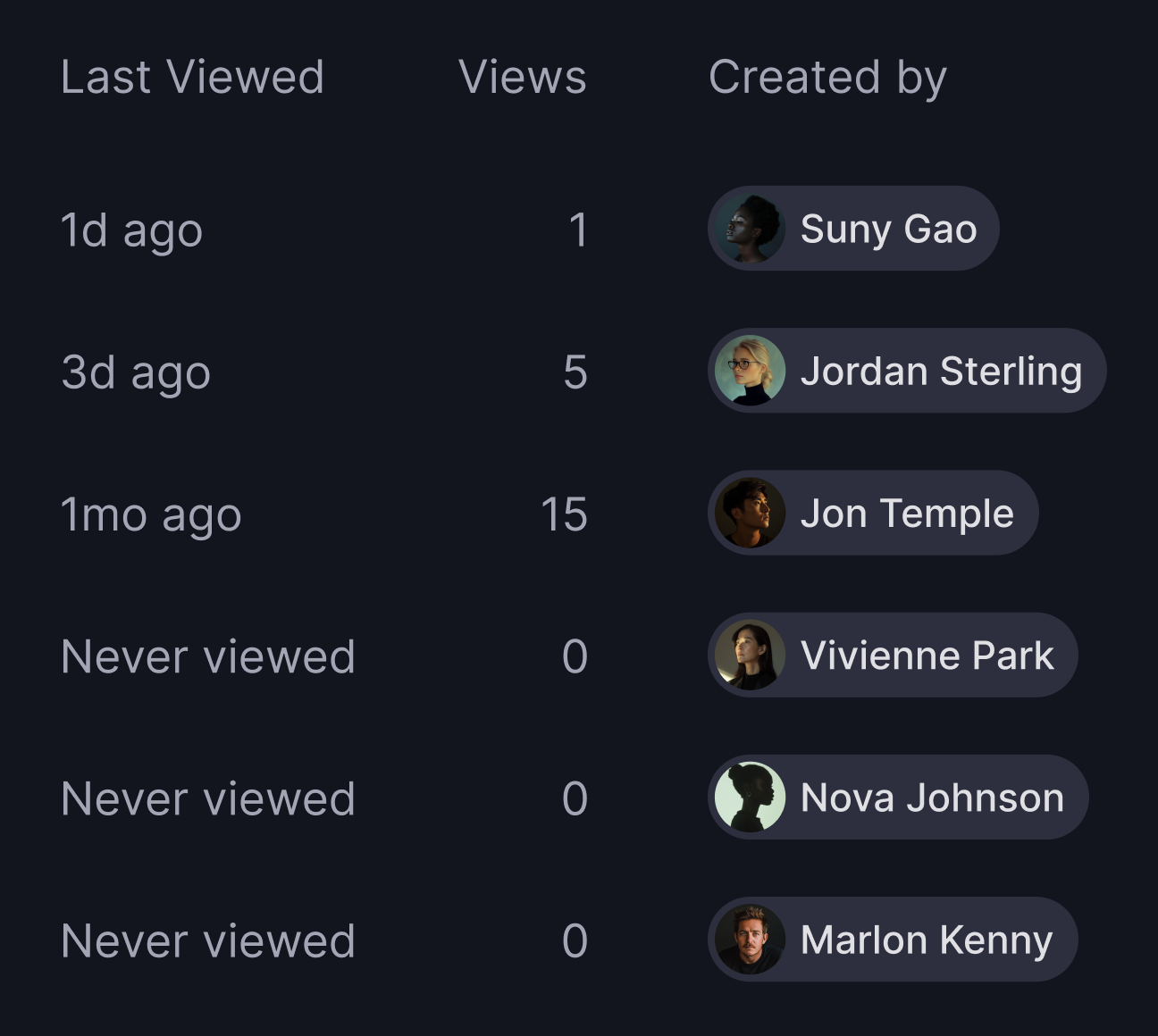Sort by the Last Viewed column header

tap(192, 77)
